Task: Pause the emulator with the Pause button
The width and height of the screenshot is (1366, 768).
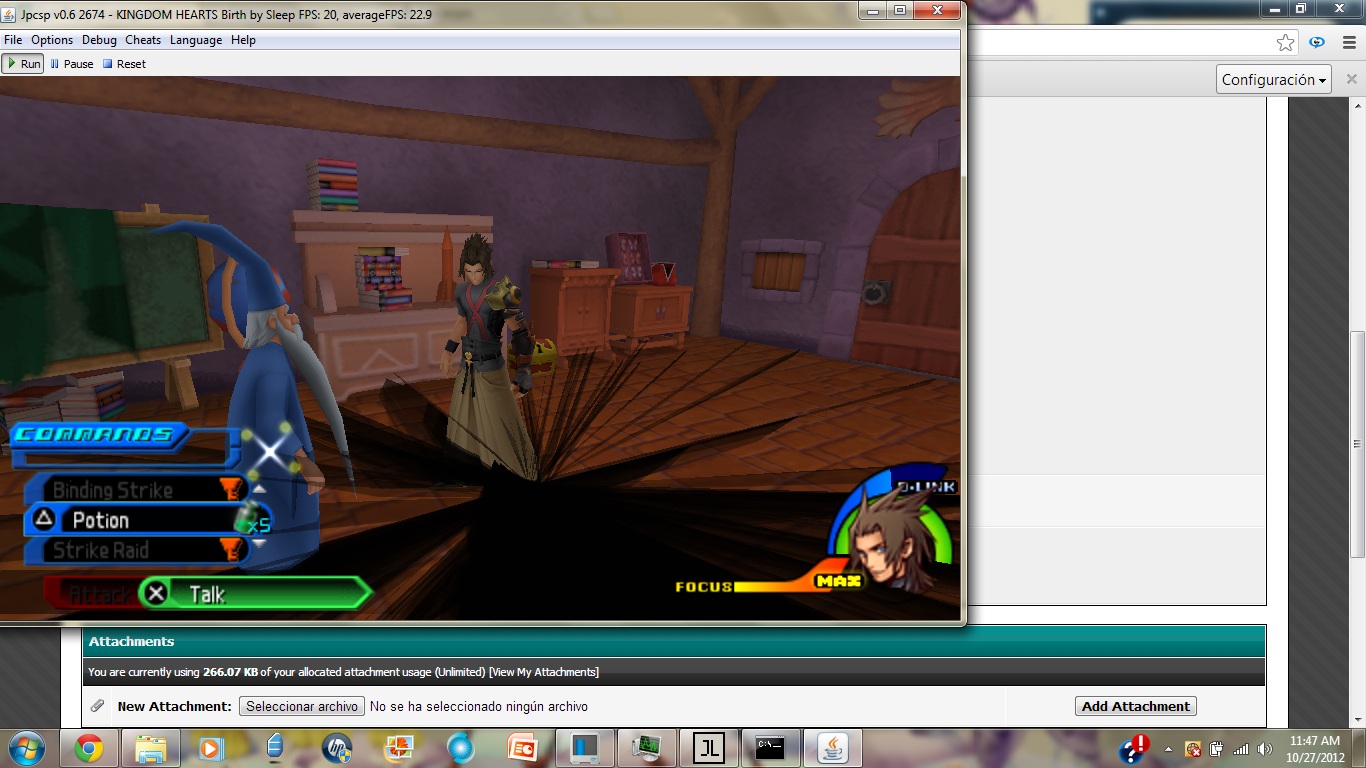Action: click(x=71, y=64)
